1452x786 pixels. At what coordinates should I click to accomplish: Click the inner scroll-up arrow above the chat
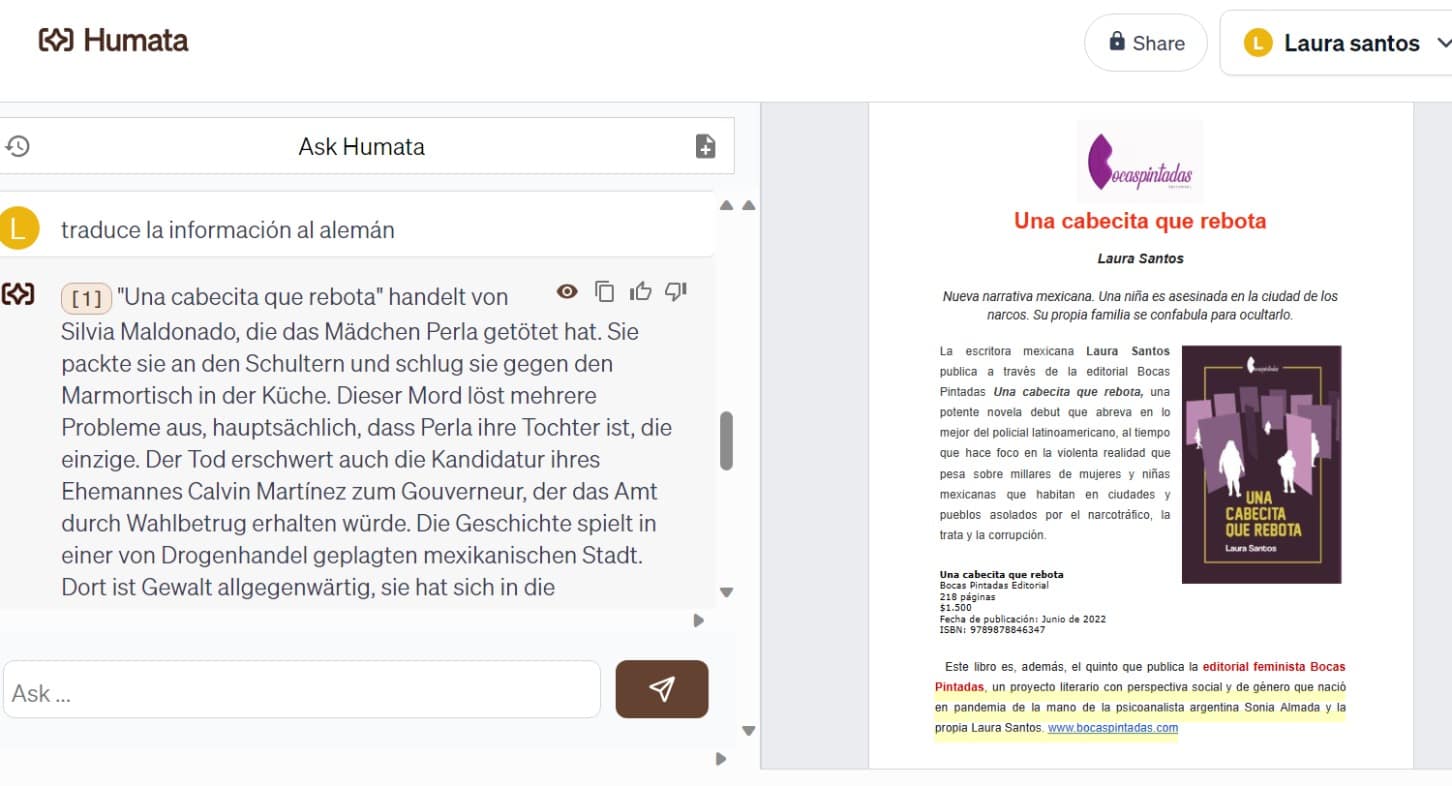click(727, 205)
